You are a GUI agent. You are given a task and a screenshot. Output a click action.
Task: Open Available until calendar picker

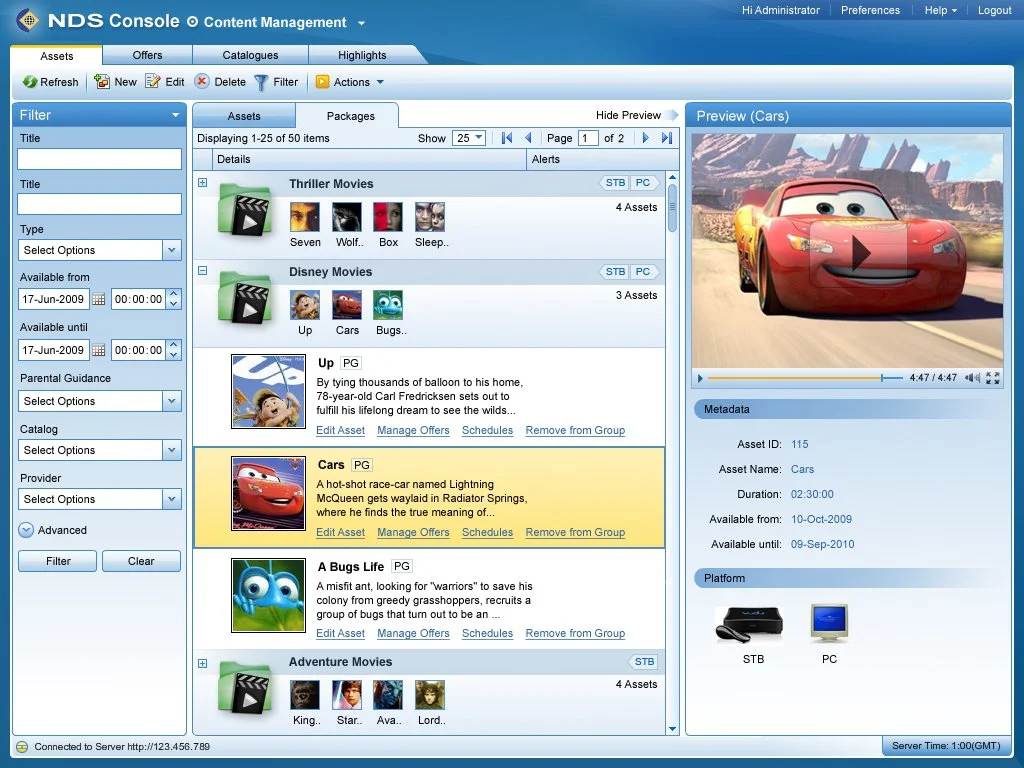coord(99,350)
